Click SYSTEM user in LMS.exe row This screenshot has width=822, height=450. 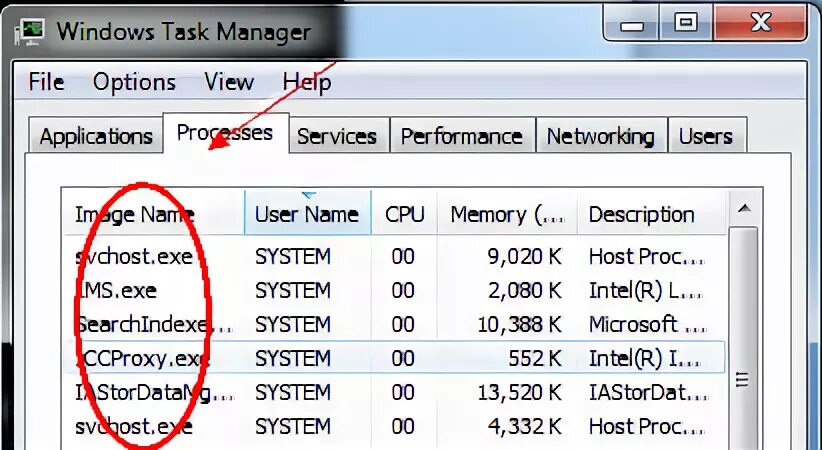(x=293, y=290)
